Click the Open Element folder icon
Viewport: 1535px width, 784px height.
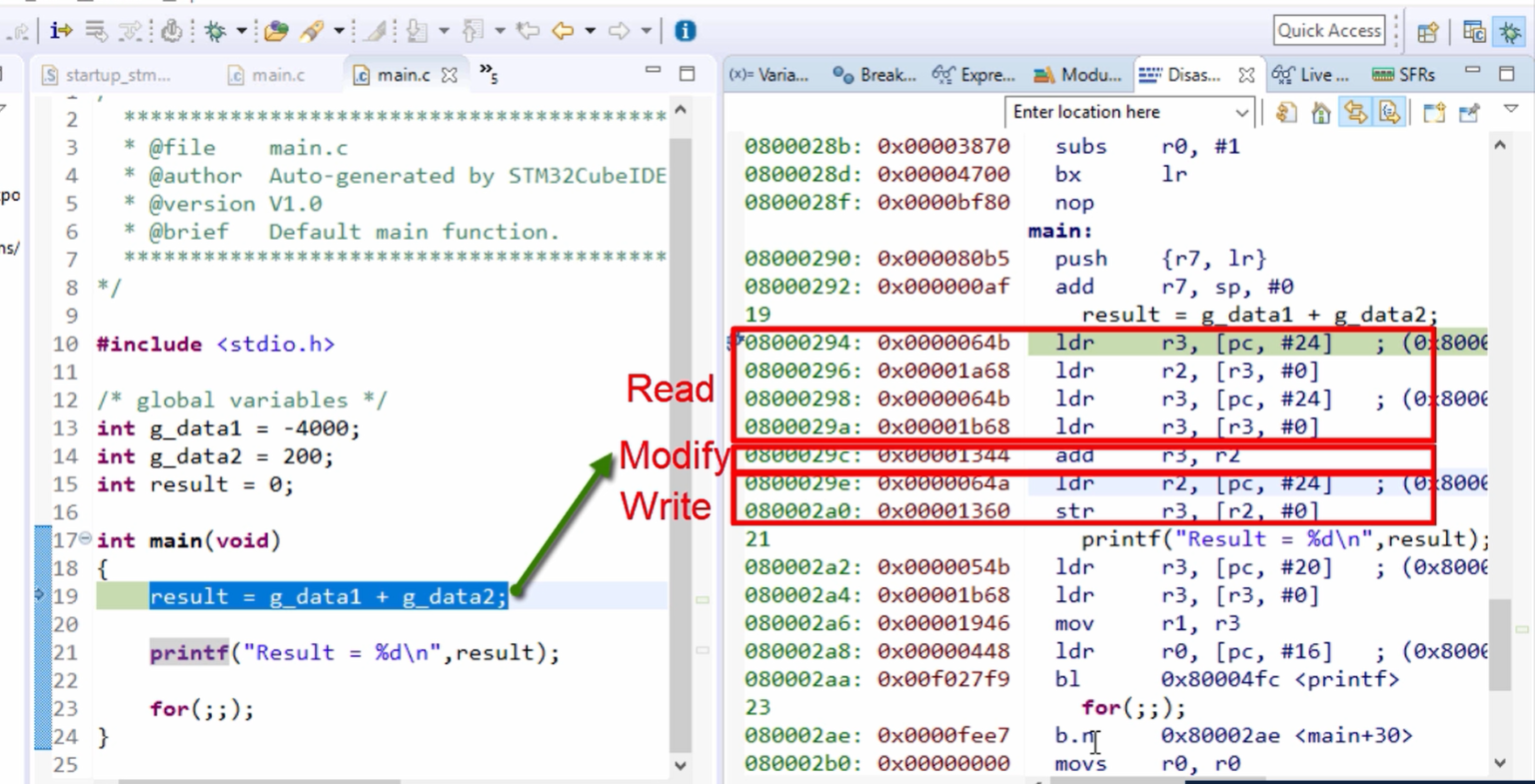click(277, 31)
